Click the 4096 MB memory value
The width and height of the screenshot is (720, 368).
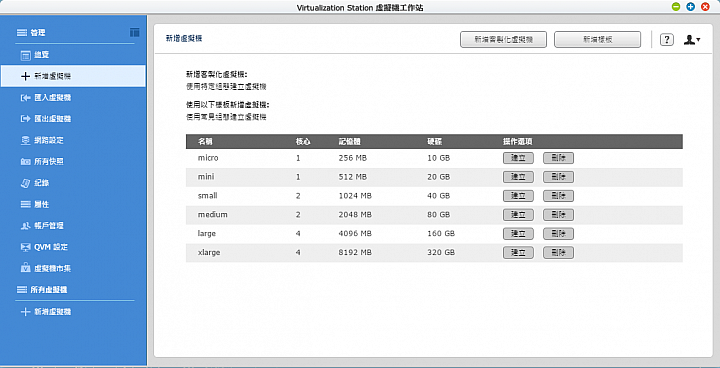coord(355,234)
